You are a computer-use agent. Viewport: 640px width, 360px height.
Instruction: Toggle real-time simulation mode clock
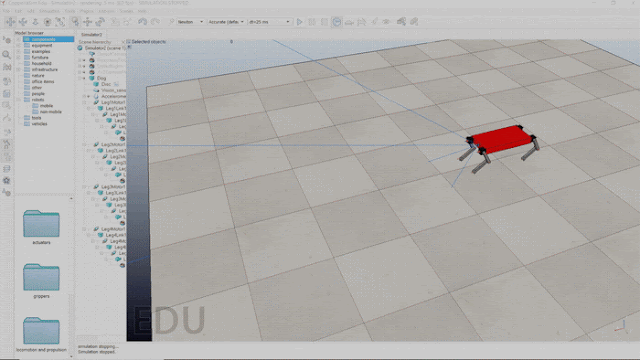point(337,22)
